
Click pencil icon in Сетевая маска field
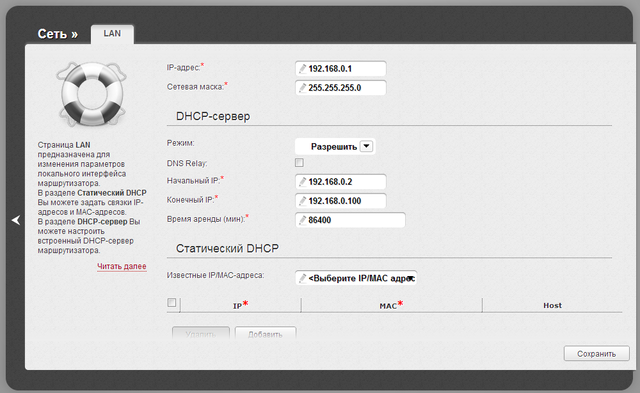point(302,88)
